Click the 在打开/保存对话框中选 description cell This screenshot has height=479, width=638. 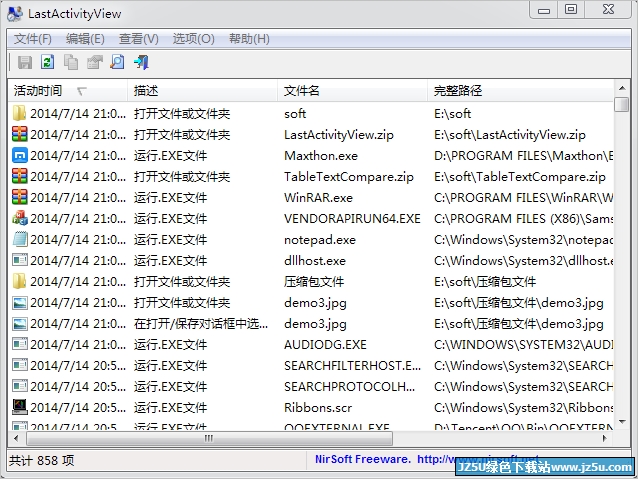pos(201,324)
